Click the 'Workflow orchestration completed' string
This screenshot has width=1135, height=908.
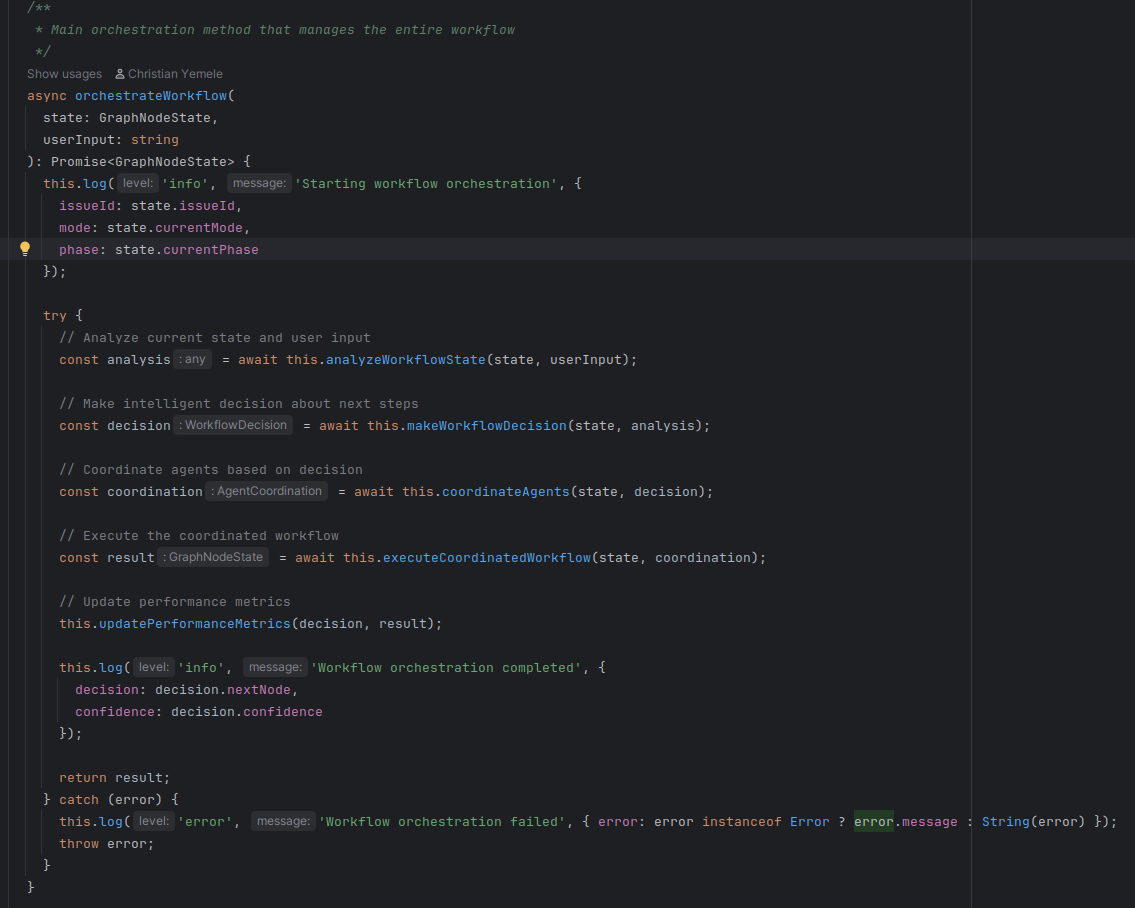447,668
